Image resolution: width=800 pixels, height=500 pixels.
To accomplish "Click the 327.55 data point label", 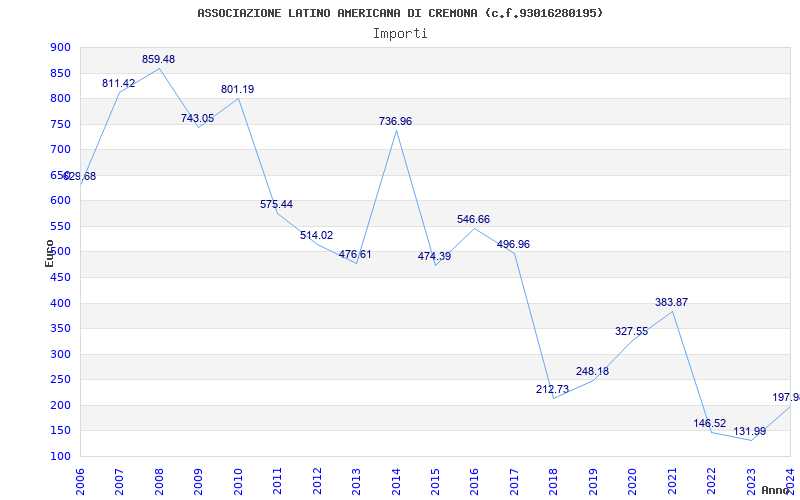I will [631, 332].
